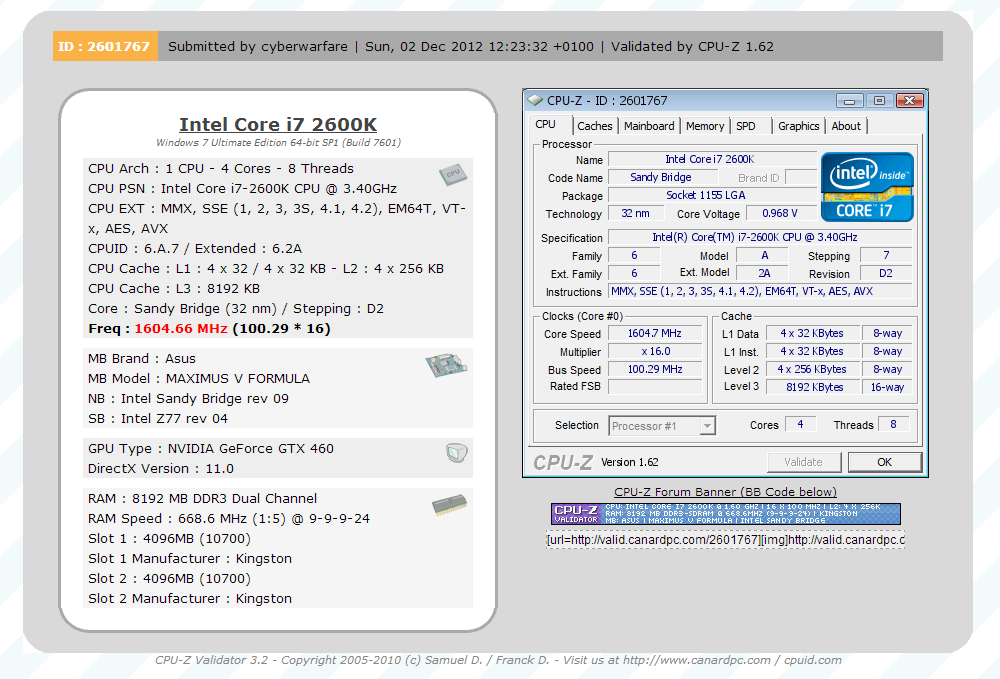Click the OK button in CPU-Z

[x=885, y=462]
